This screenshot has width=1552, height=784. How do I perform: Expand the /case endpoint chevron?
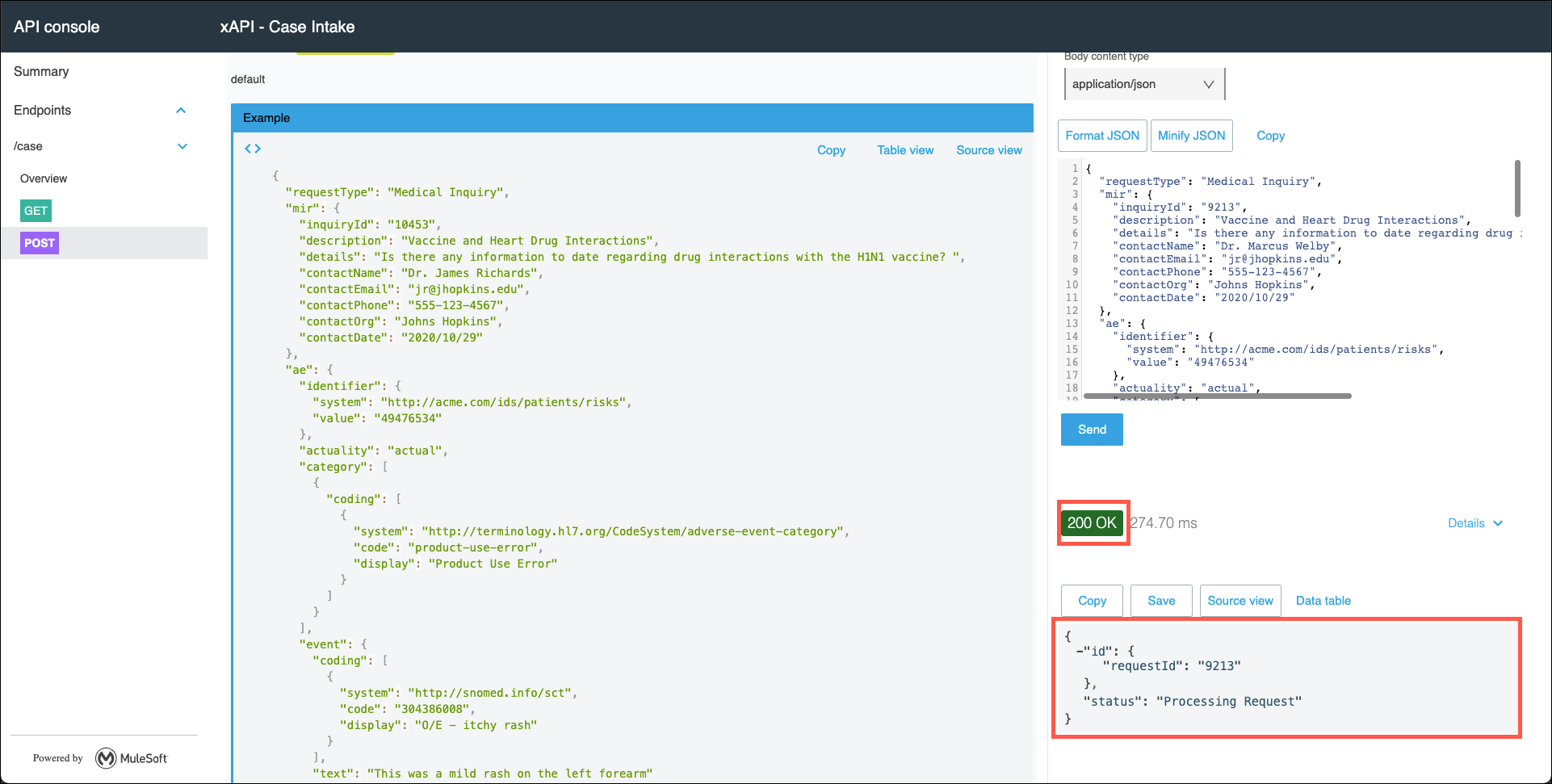tap(182, 146)
